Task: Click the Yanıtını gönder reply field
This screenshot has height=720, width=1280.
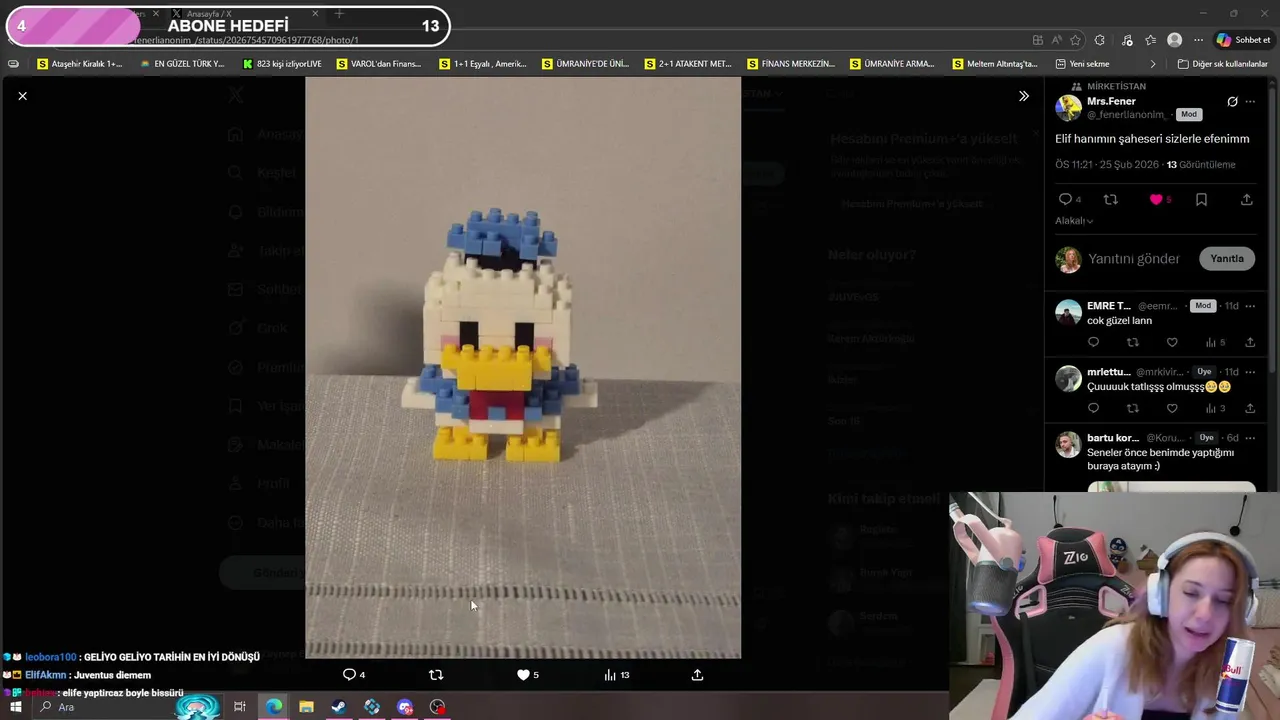Action: click(x=1134, y=259)
